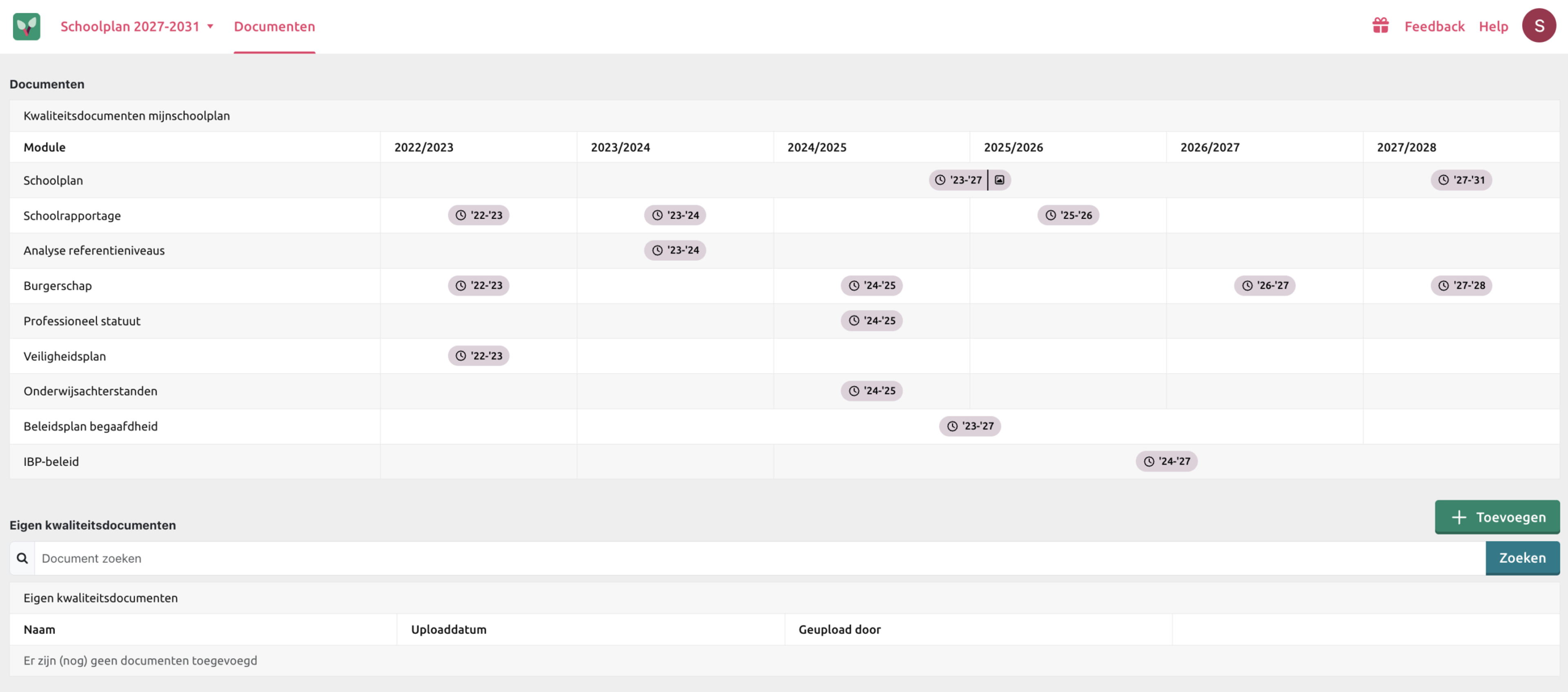Open the user avatar S menu

pyautogui.click(x=1539, y=26)
